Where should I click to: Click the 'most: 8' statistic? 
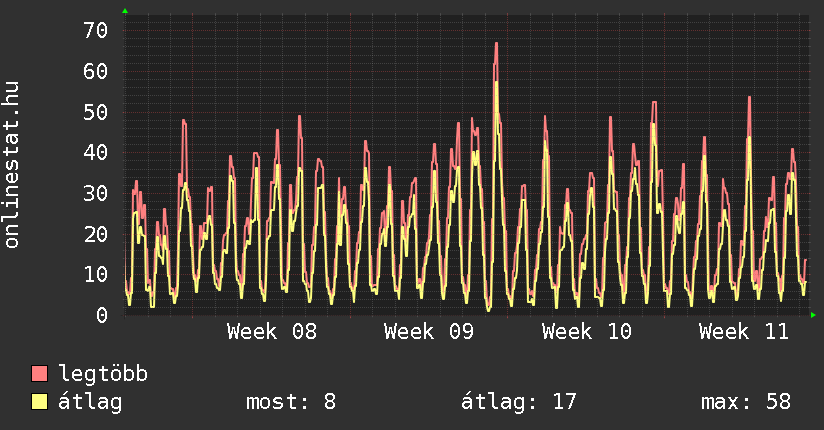tap(291, 402)
